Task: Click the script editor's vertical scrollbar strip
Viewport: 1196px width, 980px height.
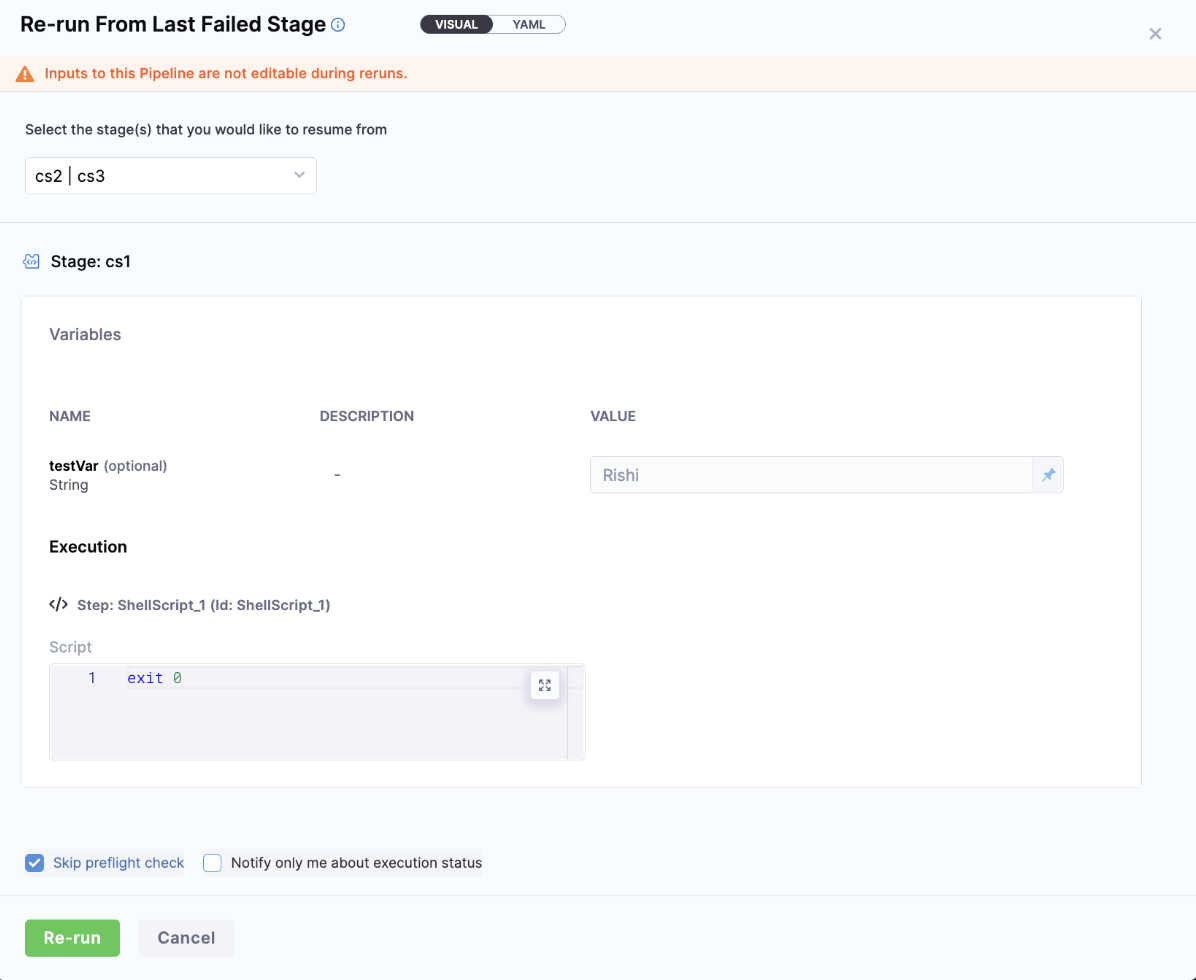Action: pyautogui.click(x=575, y=720)
